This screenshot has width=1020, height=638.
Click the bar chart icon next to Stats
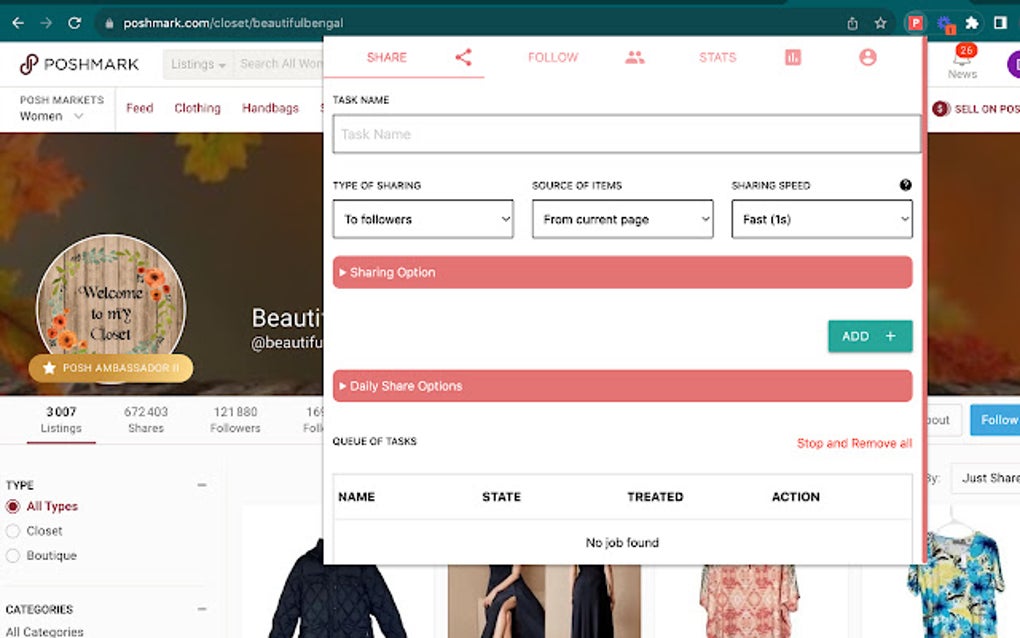(x=792, y=57)
